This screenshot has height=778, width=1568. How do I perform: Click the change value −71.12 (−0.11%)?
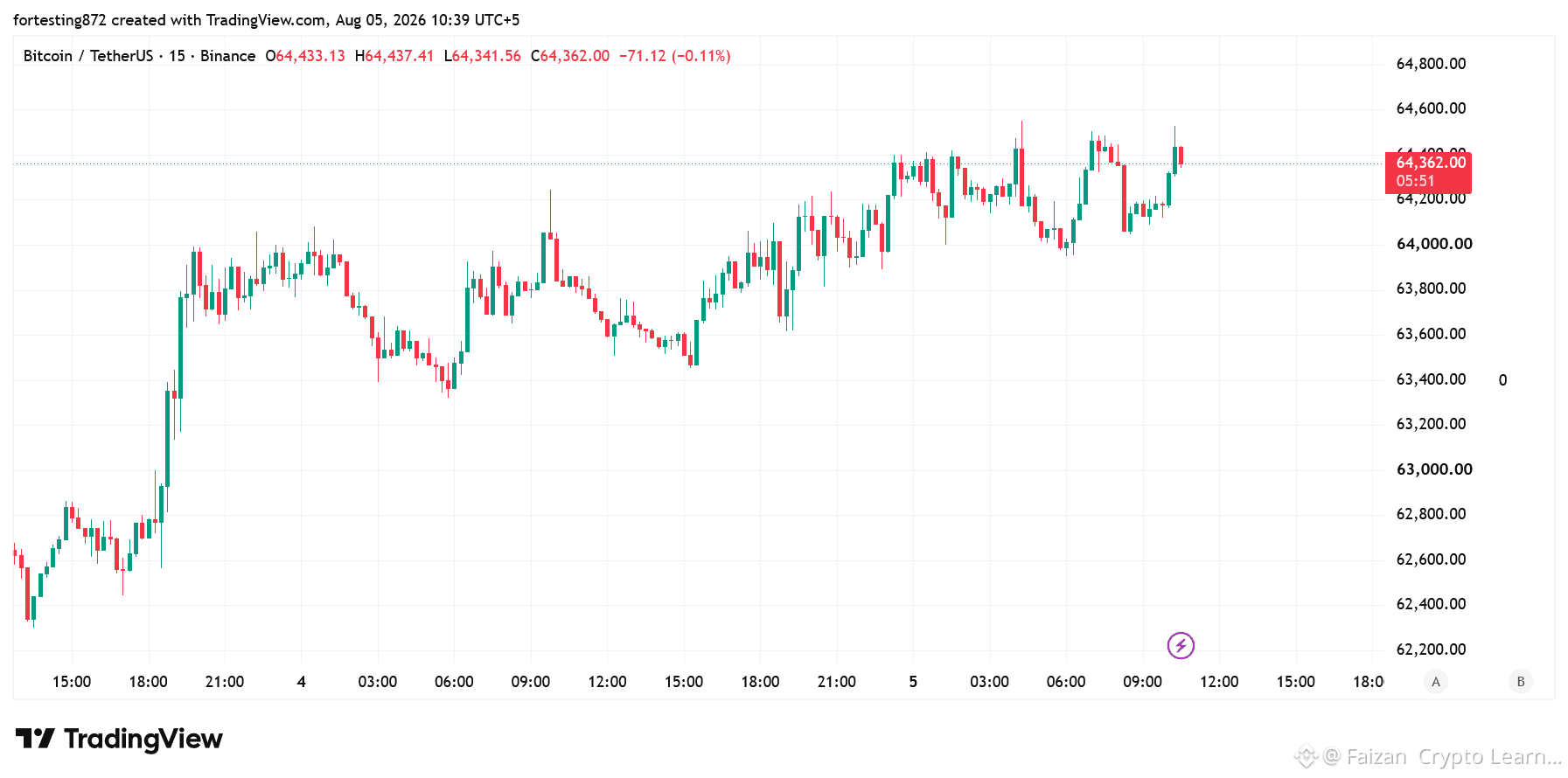point(675,56)
